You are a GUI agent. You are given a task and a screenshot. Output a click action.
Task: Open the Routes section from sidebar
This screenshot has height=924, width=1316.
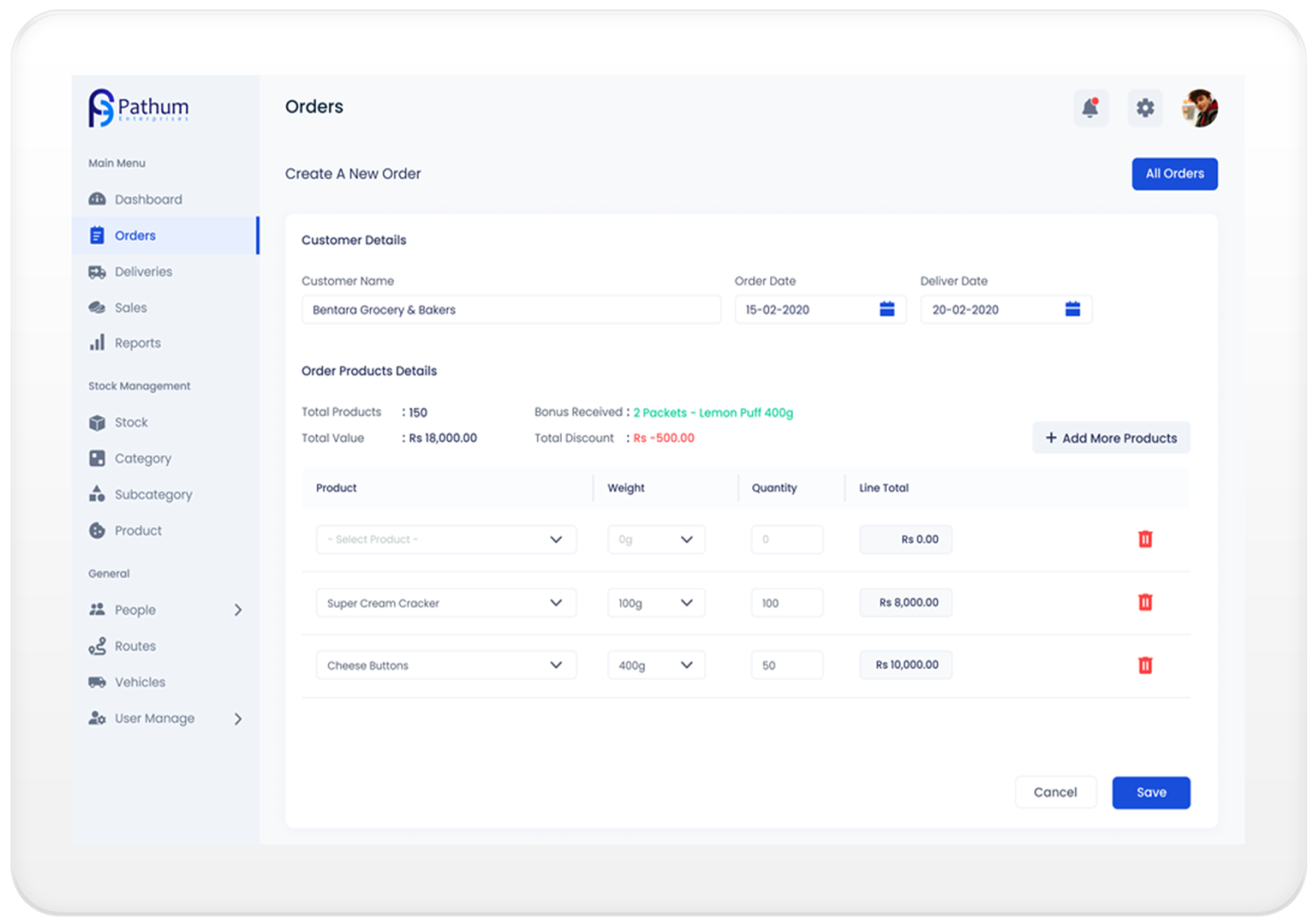(x=135, y=646)
